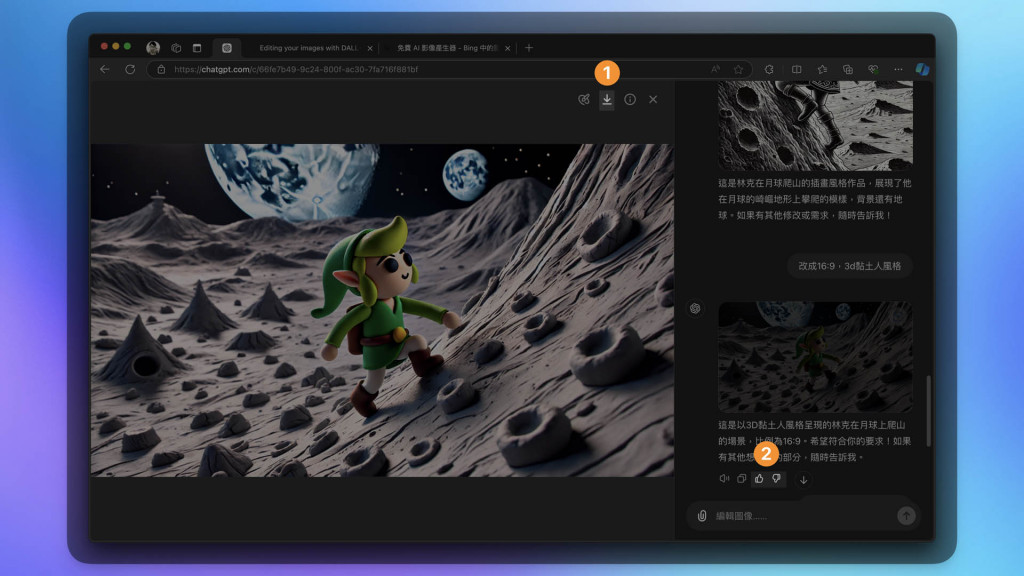The width and height of the screenshot is (1024, 576).
Task: Close the Bing image generator tab
Action: pyautogui.click(x=507, y=48)
